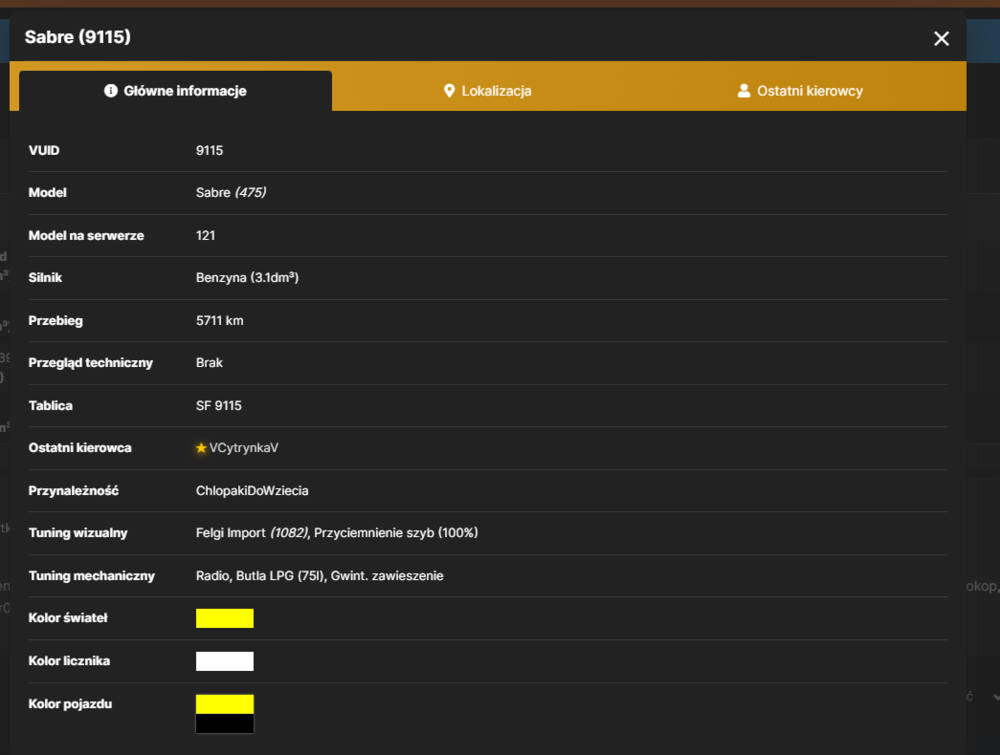The width and height of the screenshot is (1000, 755).
Task: Click the black Kolor pojazdu swatch
Action: coord(224,723)
